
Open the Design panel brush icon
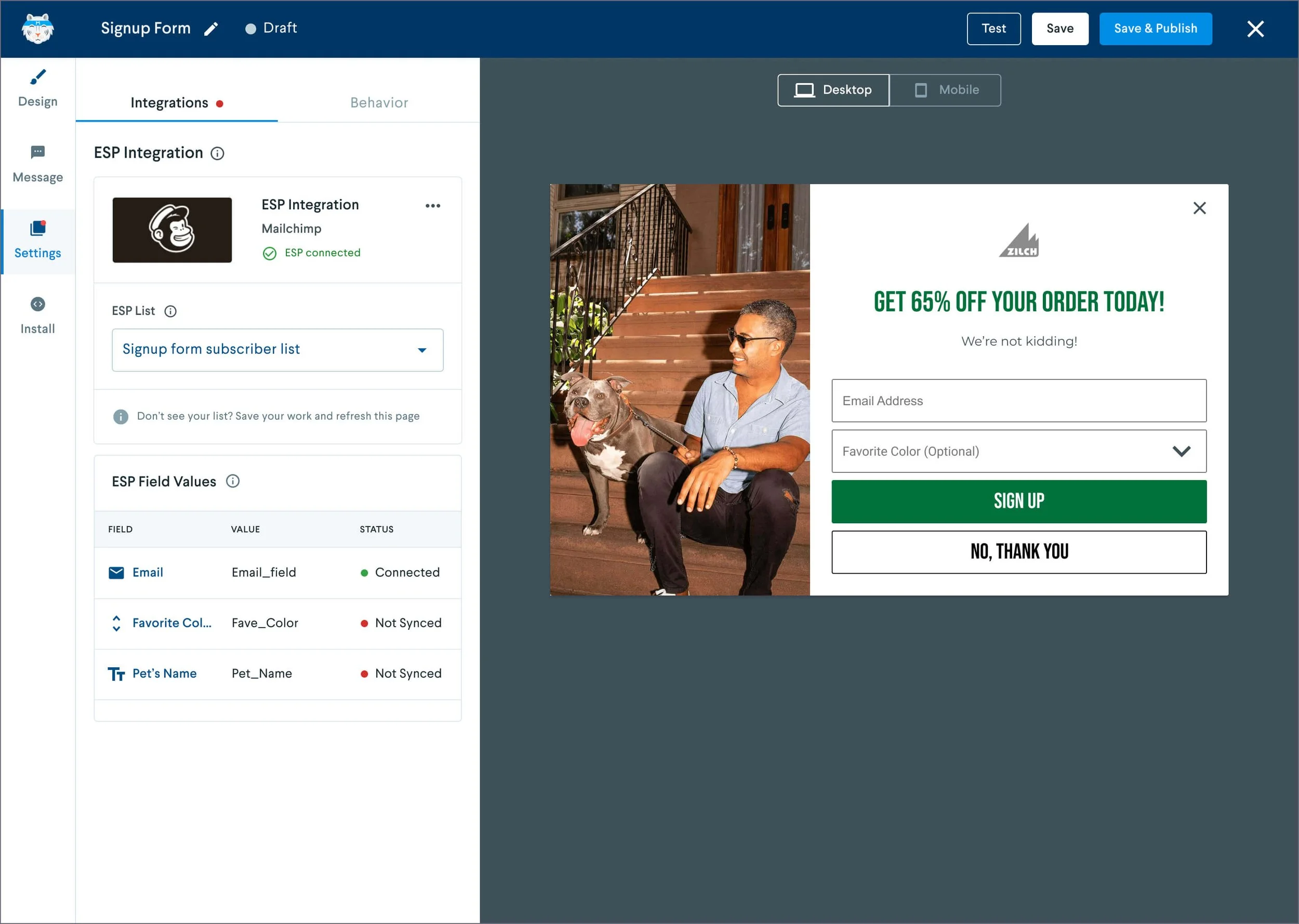click(37, 77)
